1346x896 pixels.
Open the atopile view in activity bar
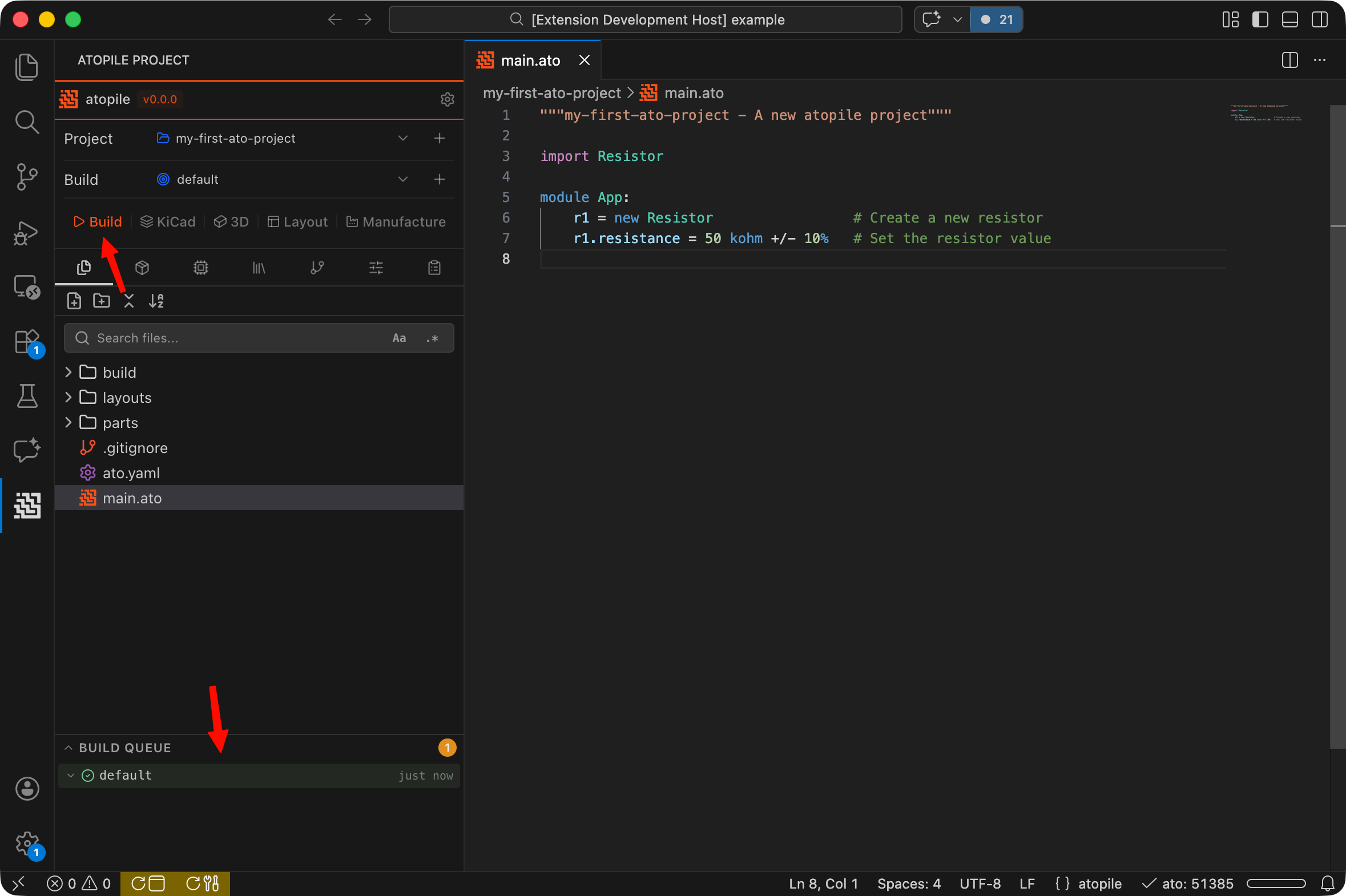coord(27,505)
